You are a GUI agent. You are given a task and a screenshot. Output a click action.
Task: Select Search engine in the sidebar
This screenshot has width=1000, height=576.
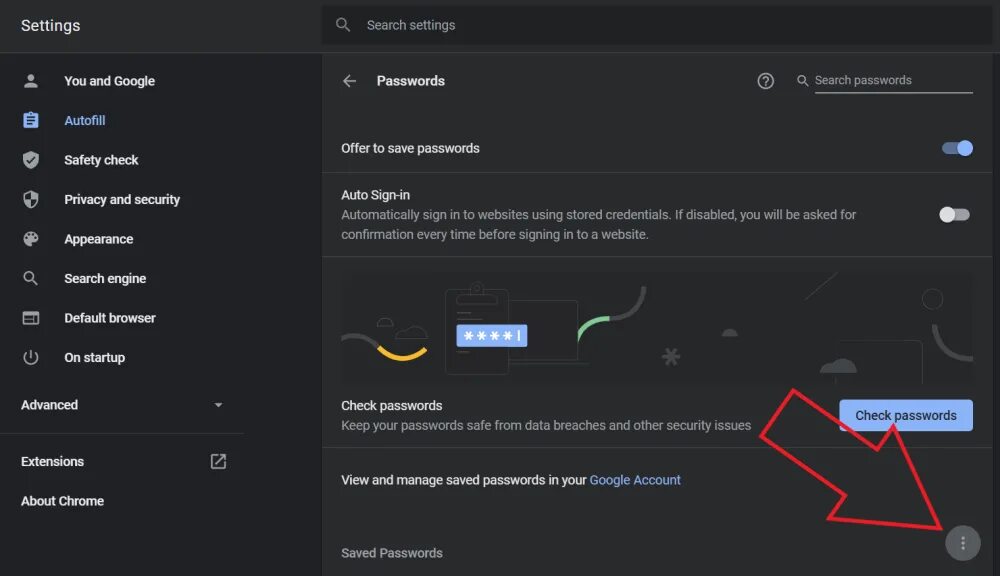(x=105, y=279)
